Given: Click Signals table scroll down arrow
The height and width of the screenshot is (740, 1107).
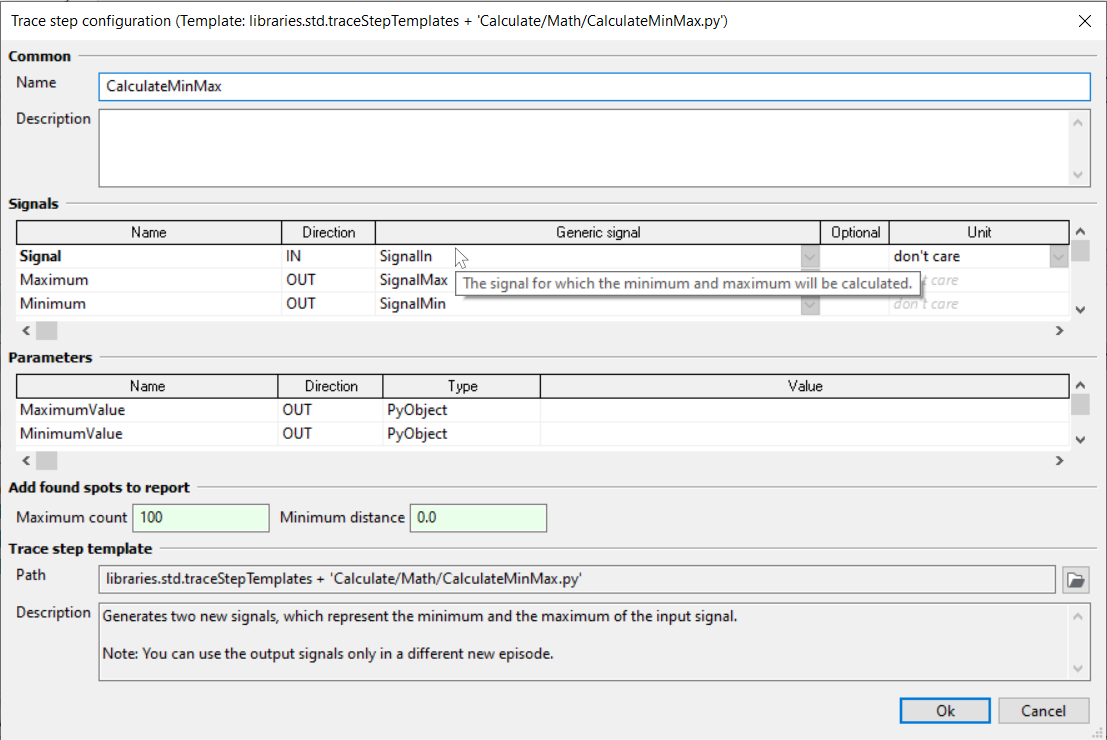Looking at the screenshot, I should (1080, 310).
